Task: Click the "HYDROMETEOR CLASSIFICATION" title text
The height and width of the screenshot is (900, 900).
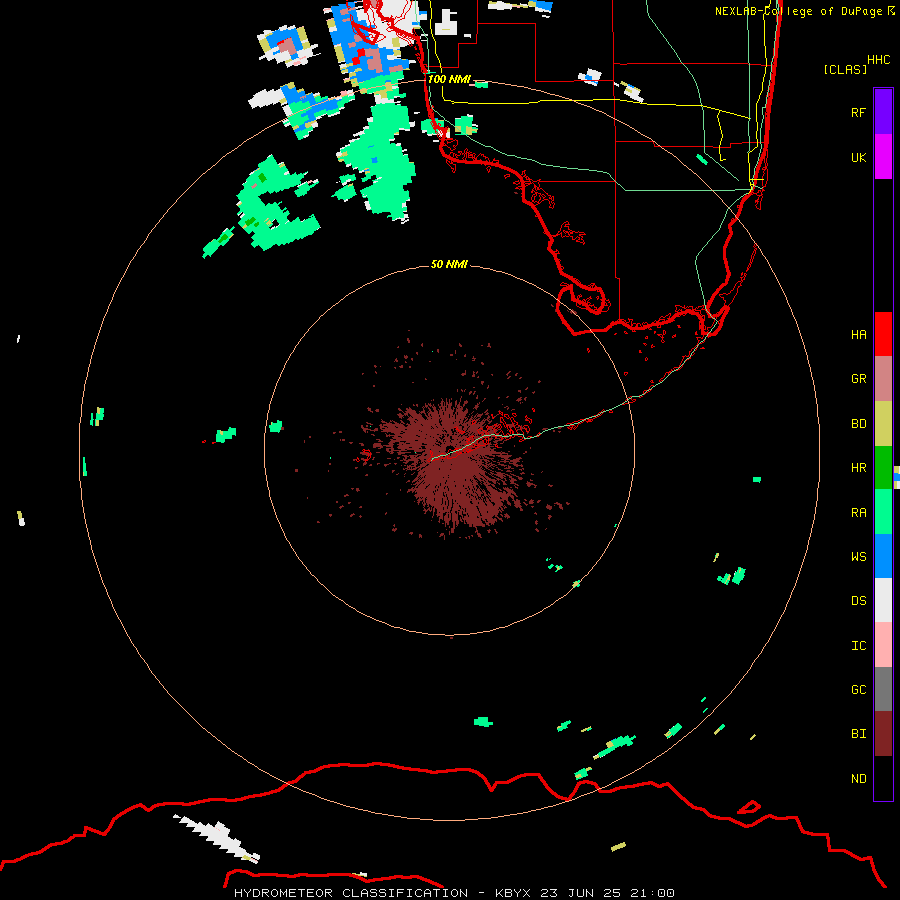Action: coord(351,893)
